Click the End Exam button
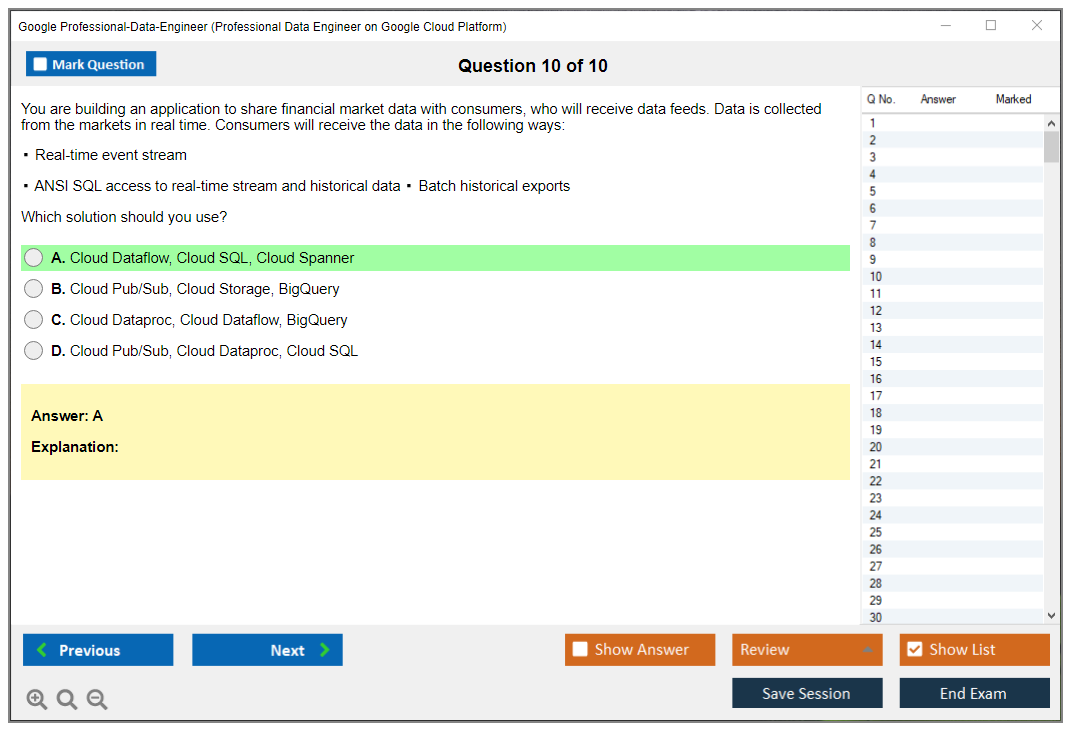This screenshot has width=1075, height=735. [973, 693]
